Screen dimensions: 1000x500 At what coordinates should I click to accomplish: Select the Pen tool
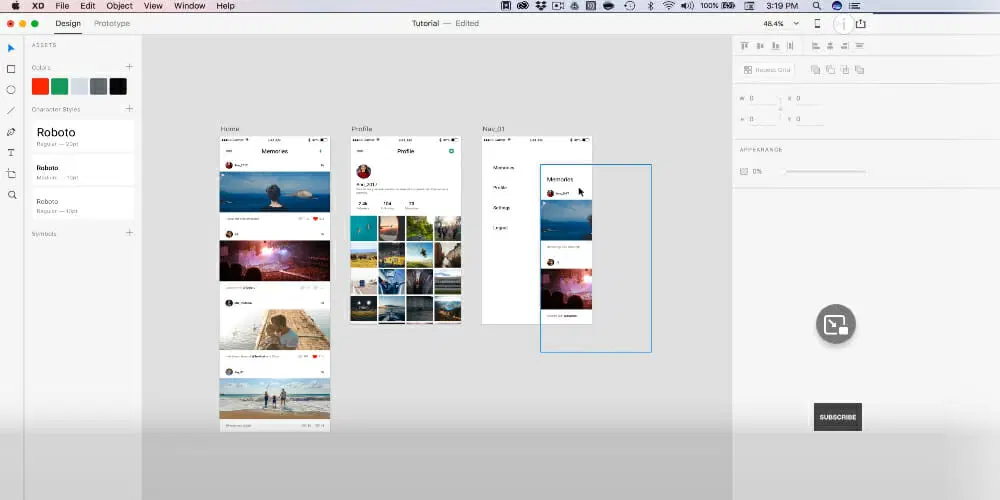pos(11,132)
